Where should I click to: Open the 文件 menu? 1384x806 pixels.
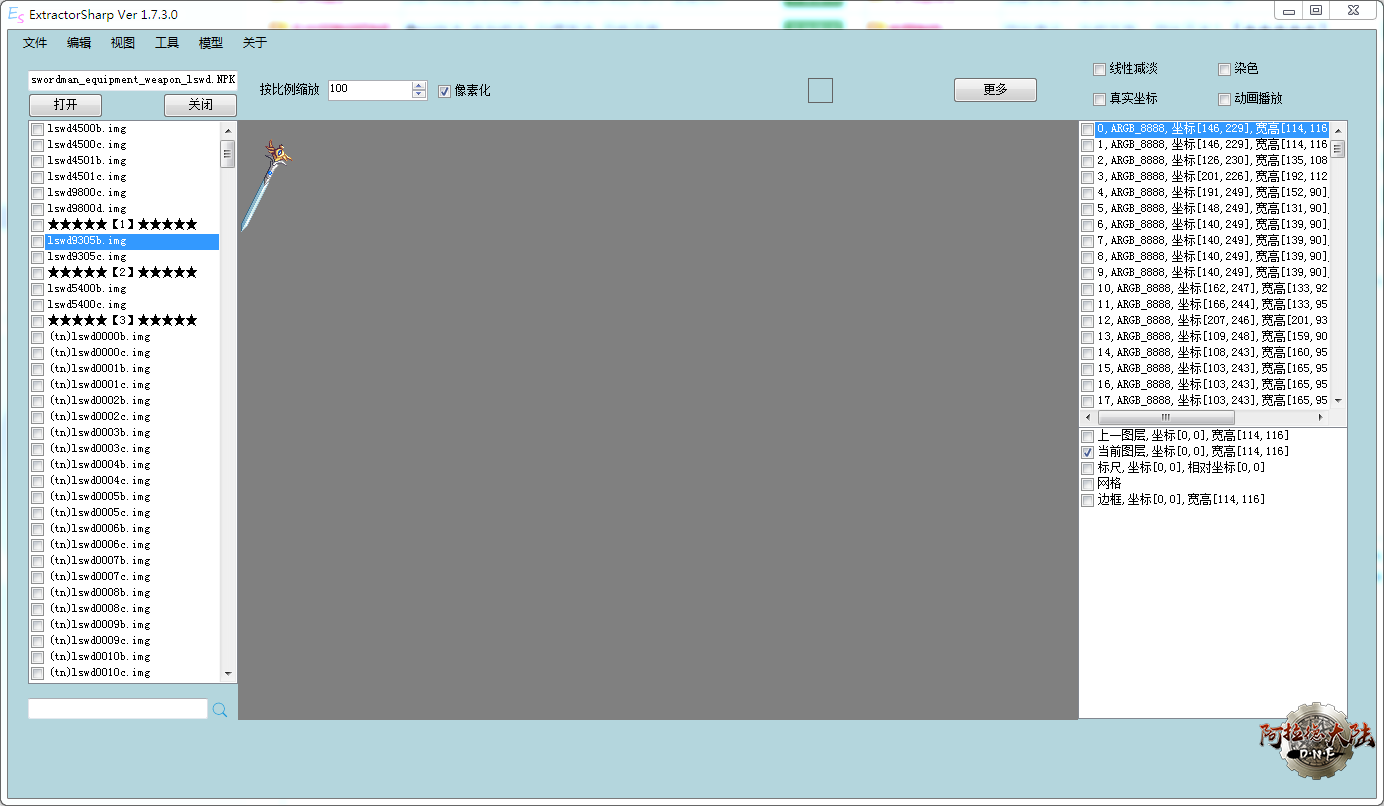pyautogui.click(x=35, y=43)
